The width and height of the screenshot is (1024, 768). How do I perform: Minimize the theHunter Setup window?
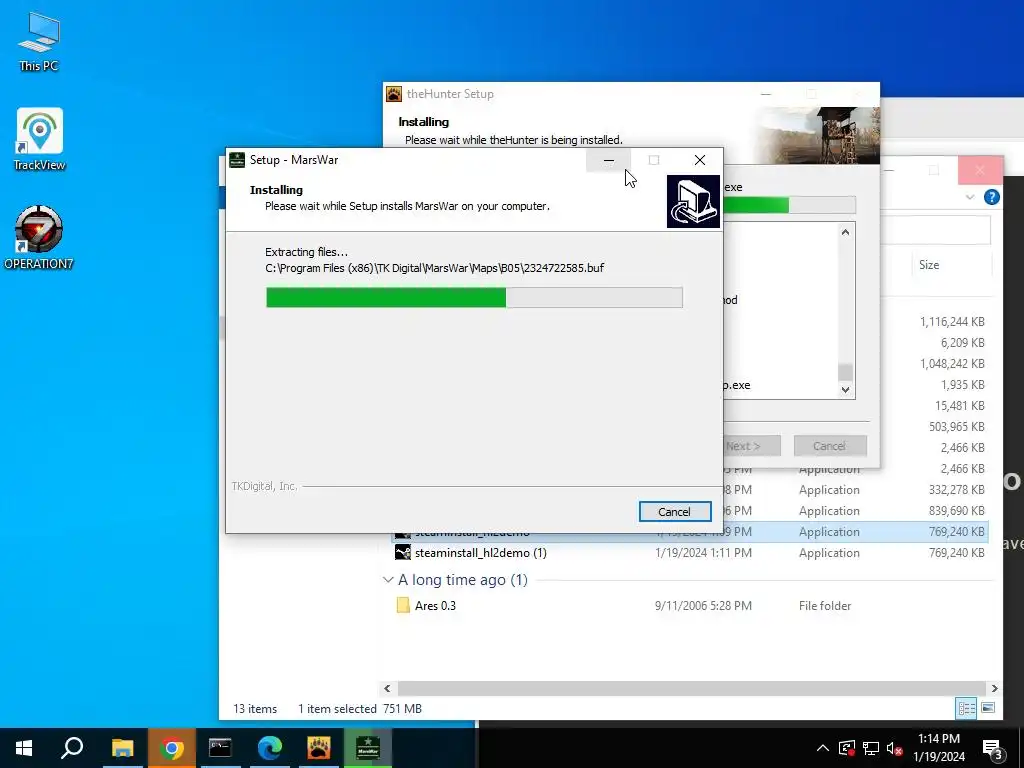[x=766, y=94]
